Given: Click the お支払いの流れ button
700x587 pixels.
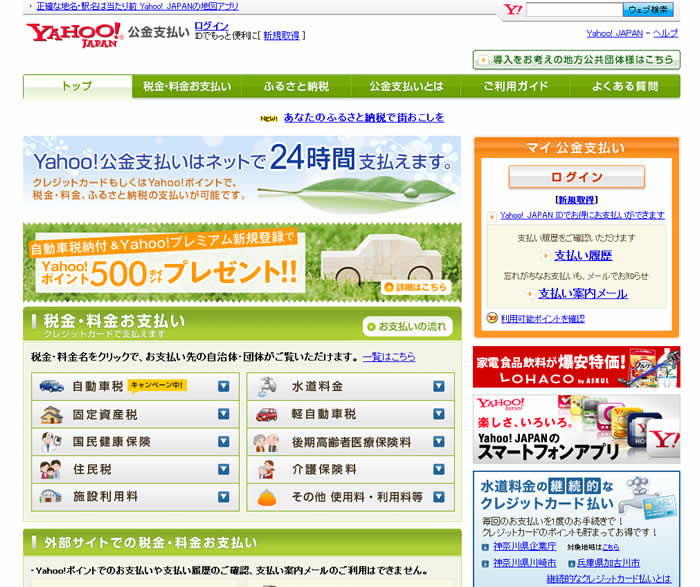Looking at the screenshot, I should pos(408,326).
